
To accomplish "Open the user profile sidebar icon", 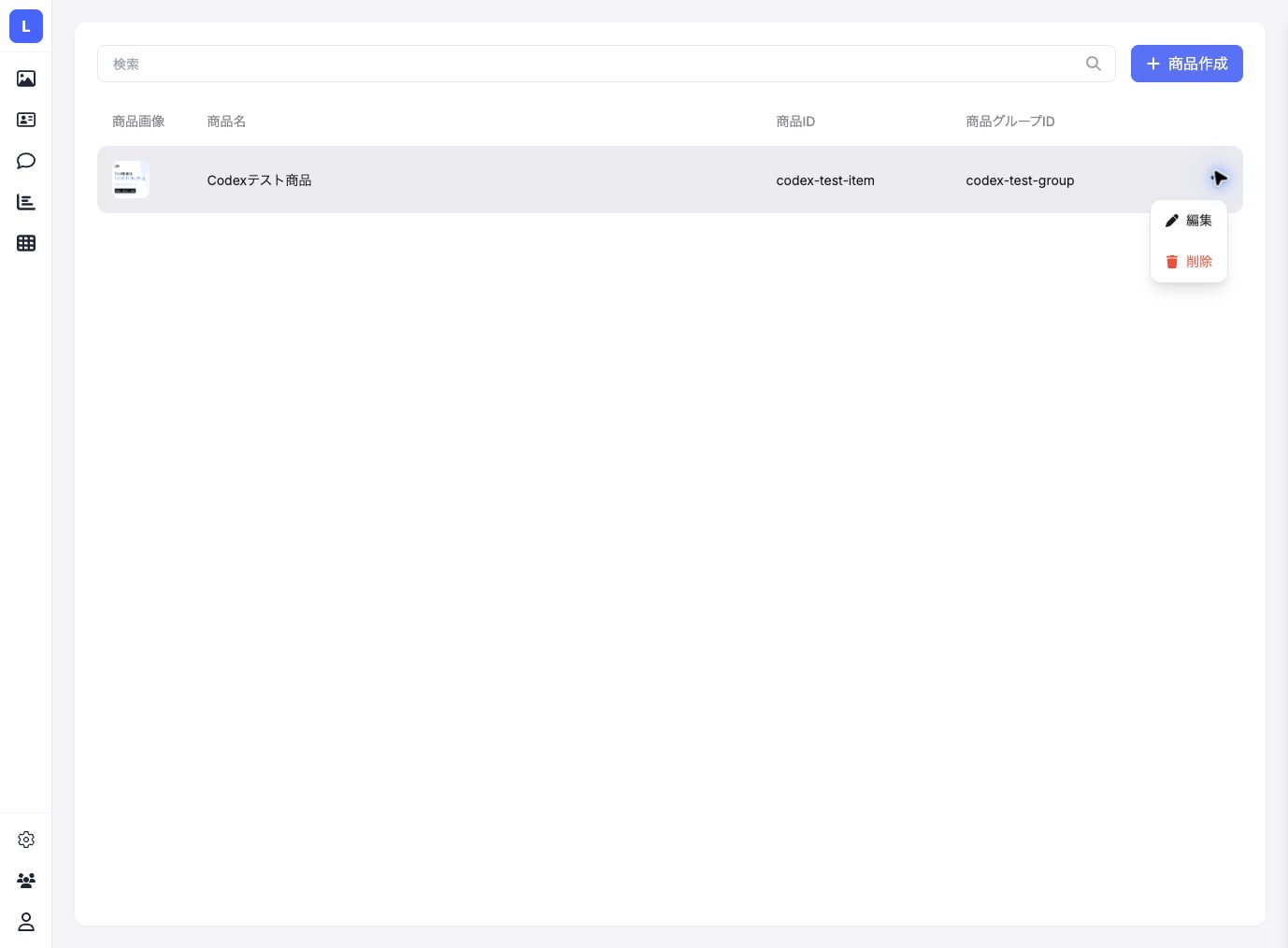I will [x=26, y=922].
